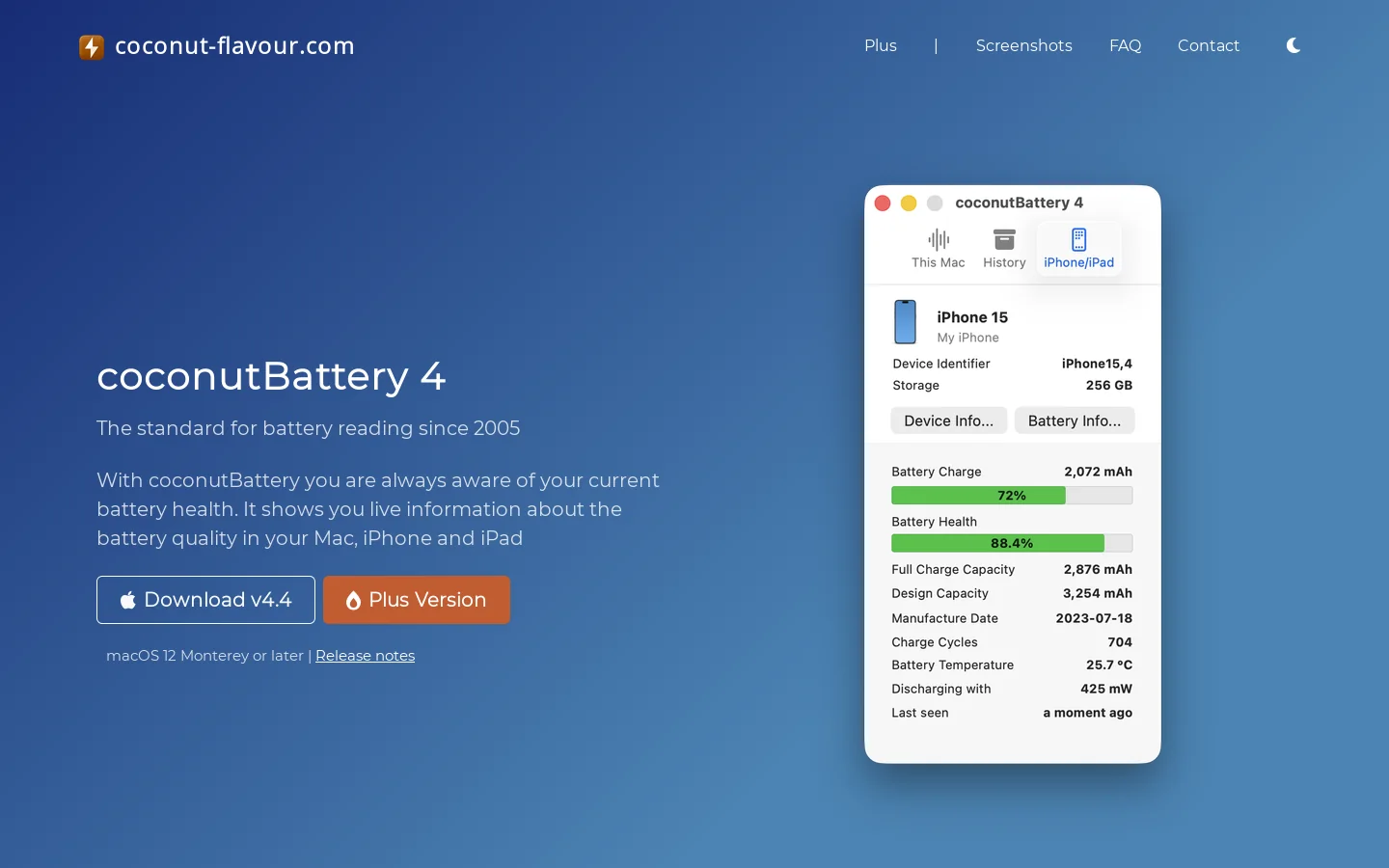Image resolution: width=1389 pixels, height=868 pixels.
Task: Click the 88.4% battery health bar
Action: [1012, 543]
